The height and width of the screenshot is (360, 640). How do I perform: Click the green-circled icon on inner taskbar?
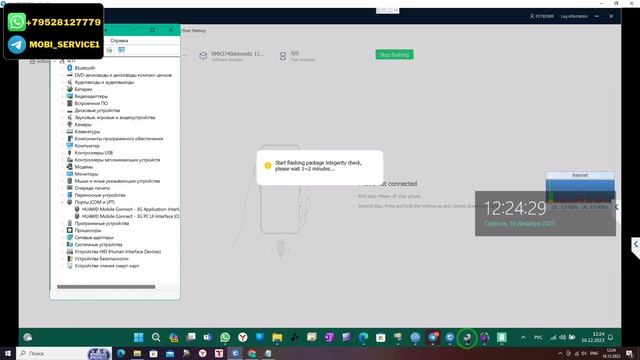[x=467, y=338]
